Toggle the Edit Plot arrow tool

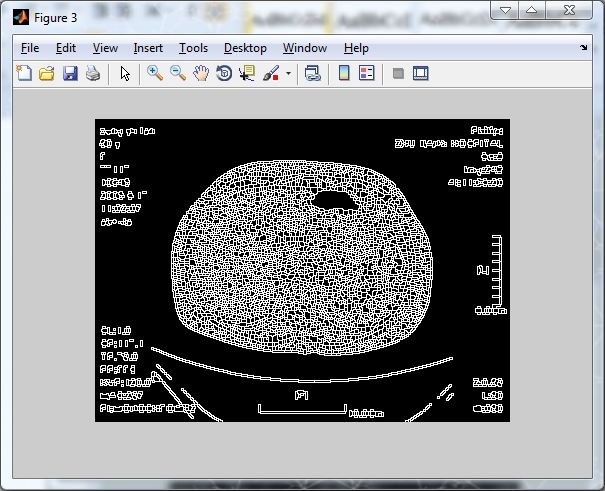(x=125, y=73)
